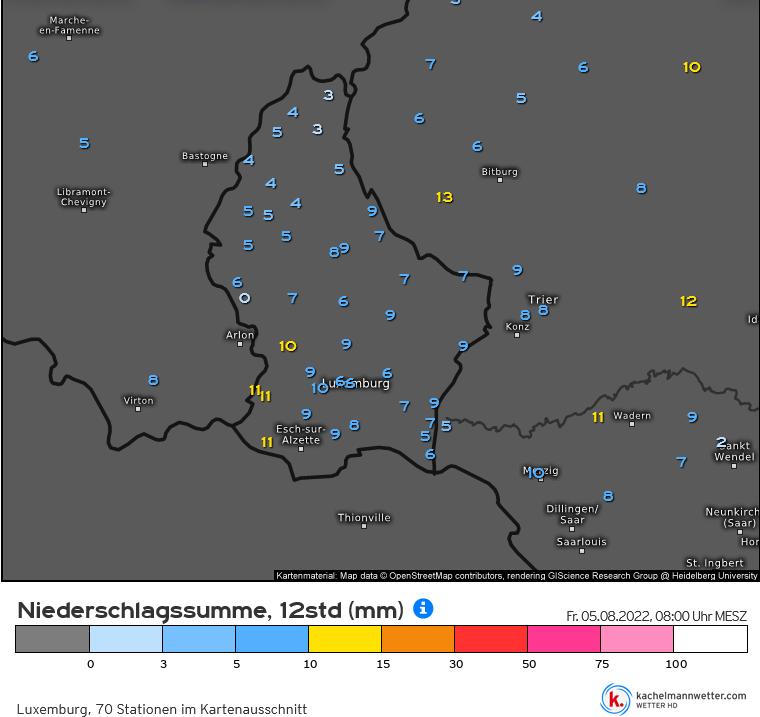Click the Niederschlagssumme 12std title
760x717 pixels.
tap(210, 610)
